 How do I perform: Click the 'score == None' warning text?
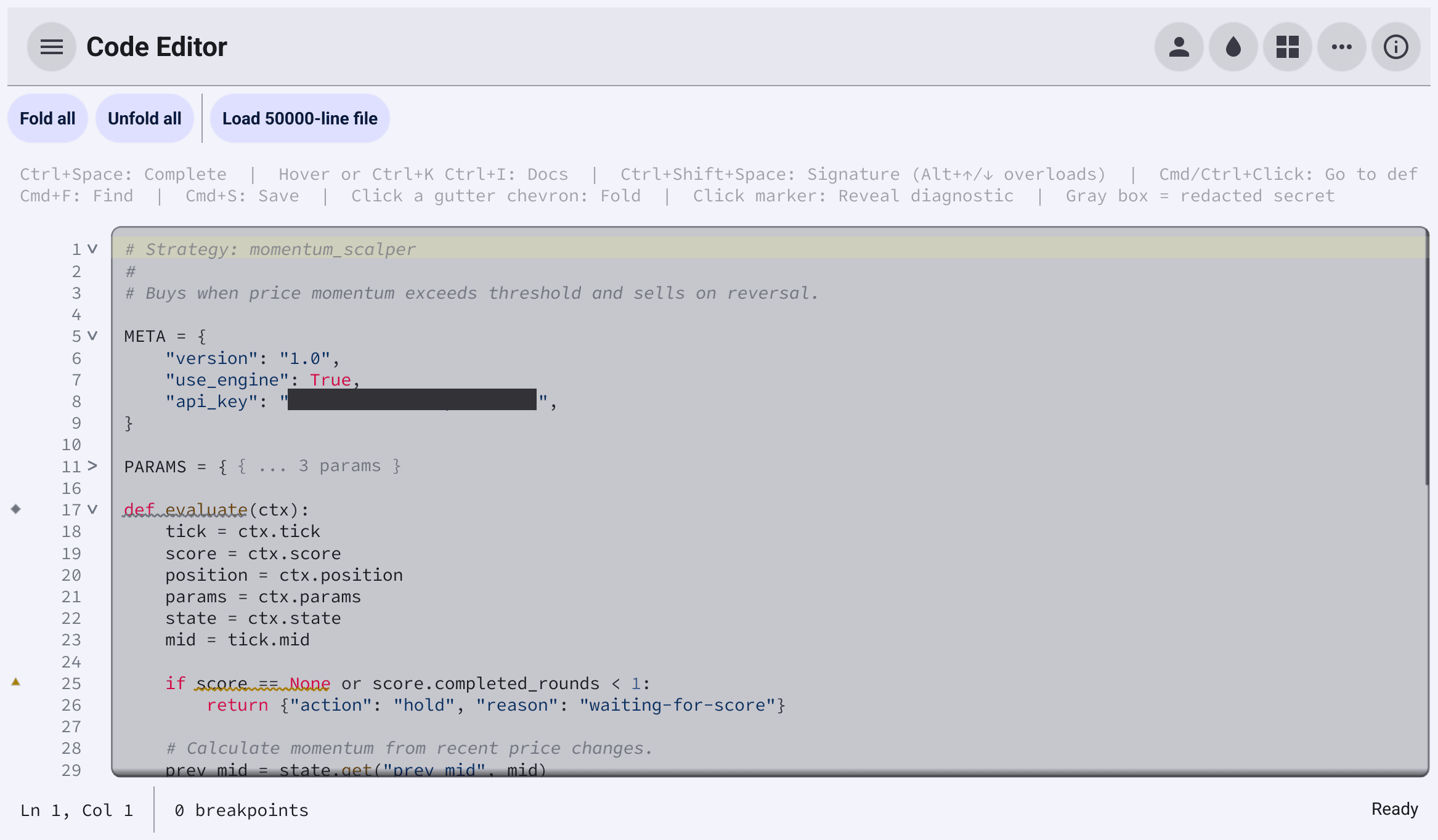point(263,684)
